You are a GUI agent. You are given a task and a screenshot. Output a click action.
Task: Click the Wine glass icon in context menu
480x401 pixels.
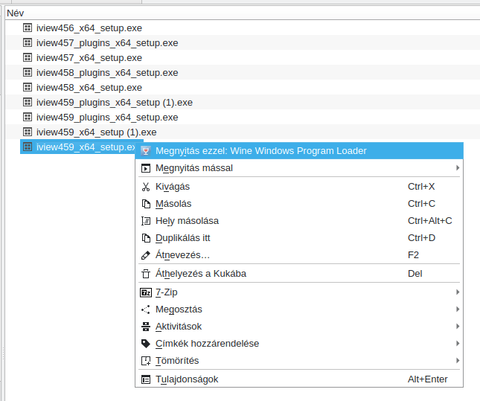click(146, 151)
